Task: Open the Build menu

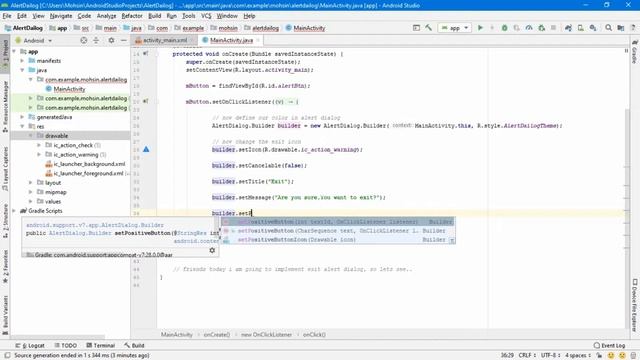Action: pos(154,16)
